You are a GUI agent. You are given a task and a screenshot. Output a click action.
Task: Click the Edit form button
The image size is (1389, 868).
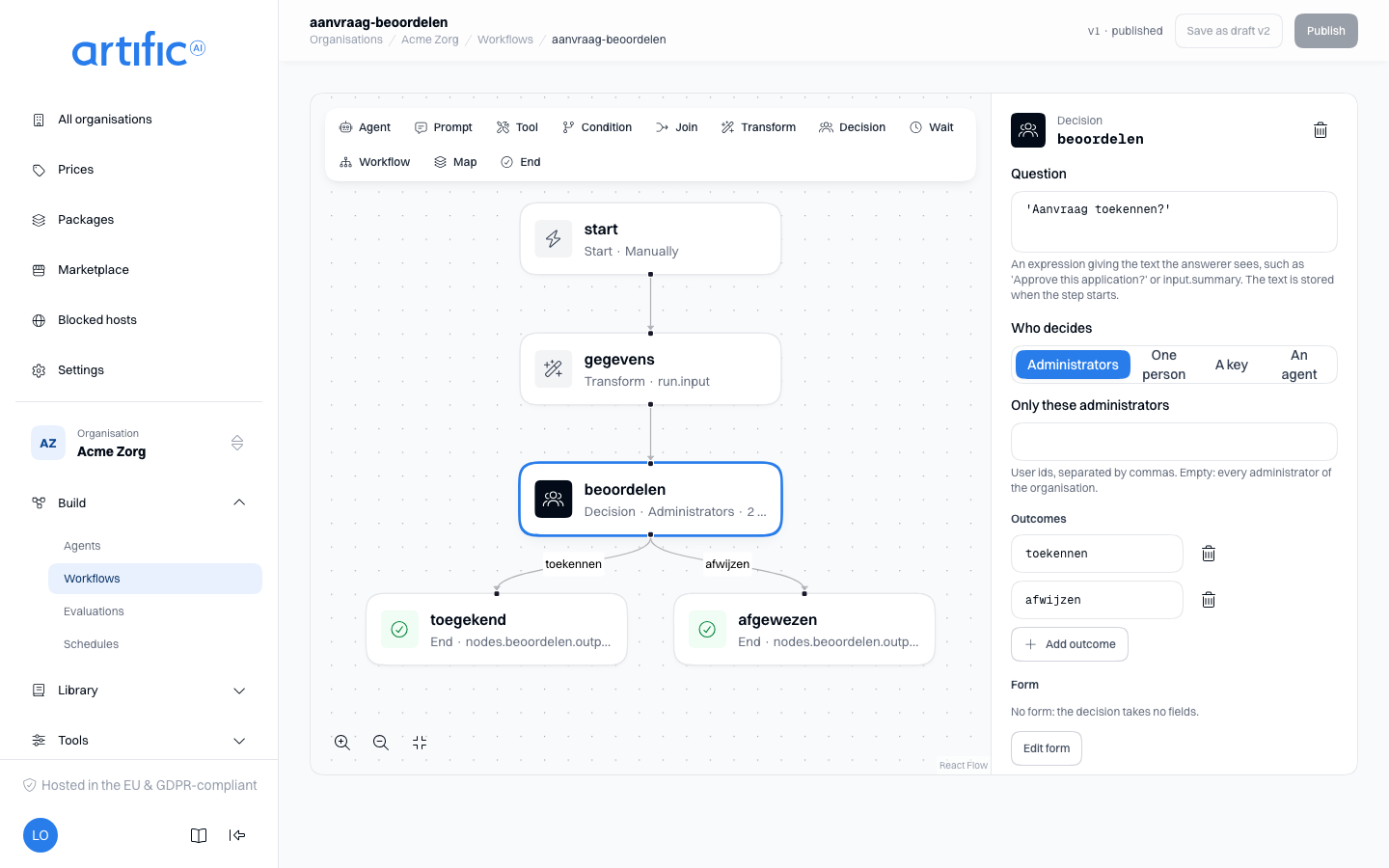pyautogui.click(x=1047, y=748)
